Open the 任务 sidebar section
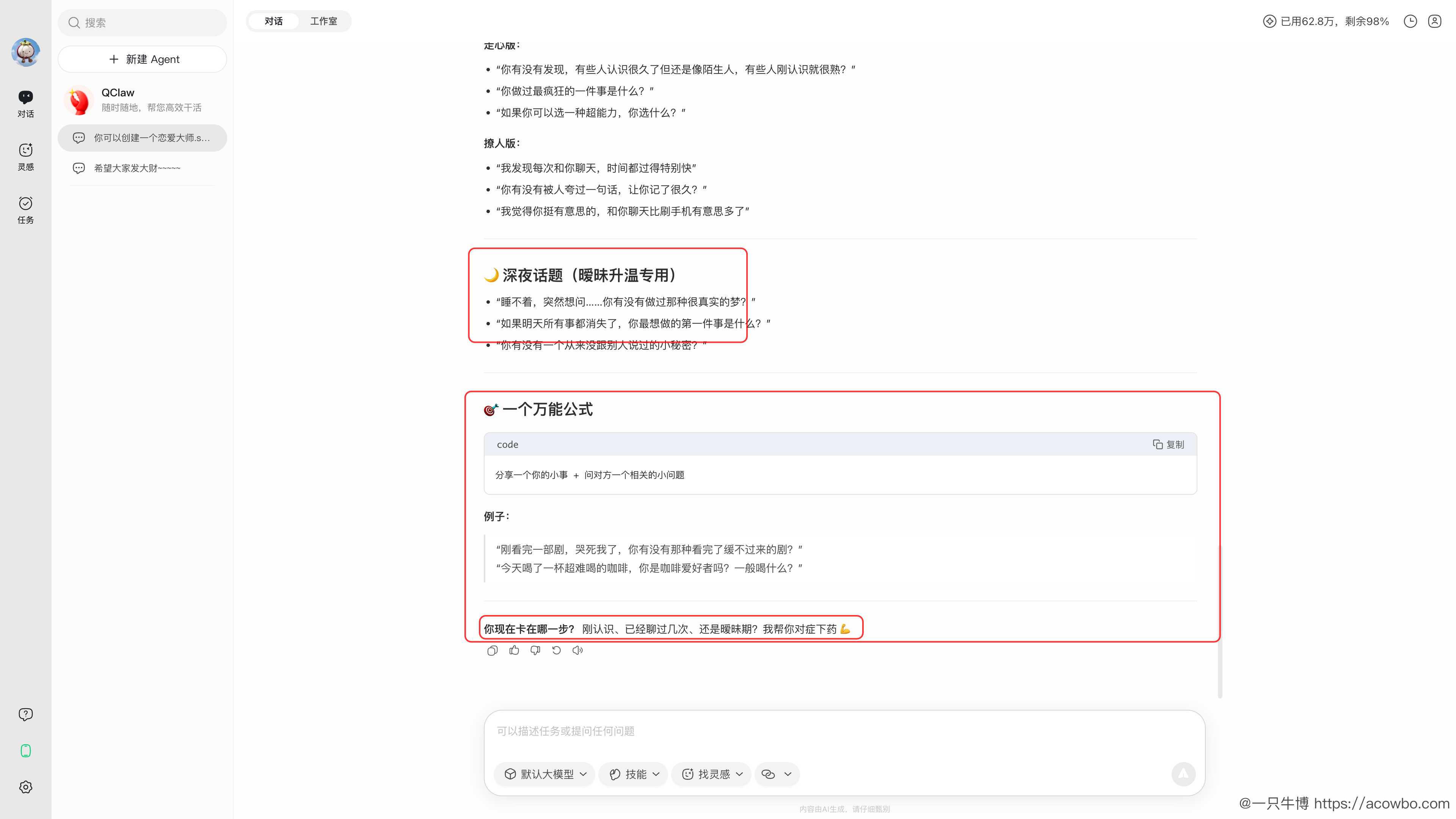1456x819 pixels. coord(25,210)
